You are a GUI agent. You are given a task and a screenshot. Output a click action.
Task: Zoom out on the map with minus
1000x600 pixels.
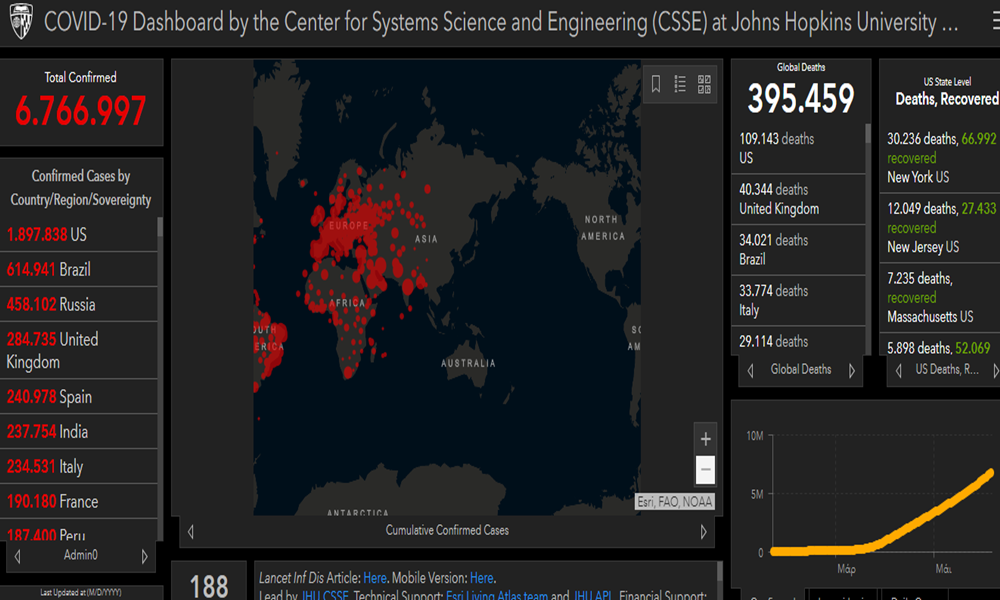click(705, 469)
